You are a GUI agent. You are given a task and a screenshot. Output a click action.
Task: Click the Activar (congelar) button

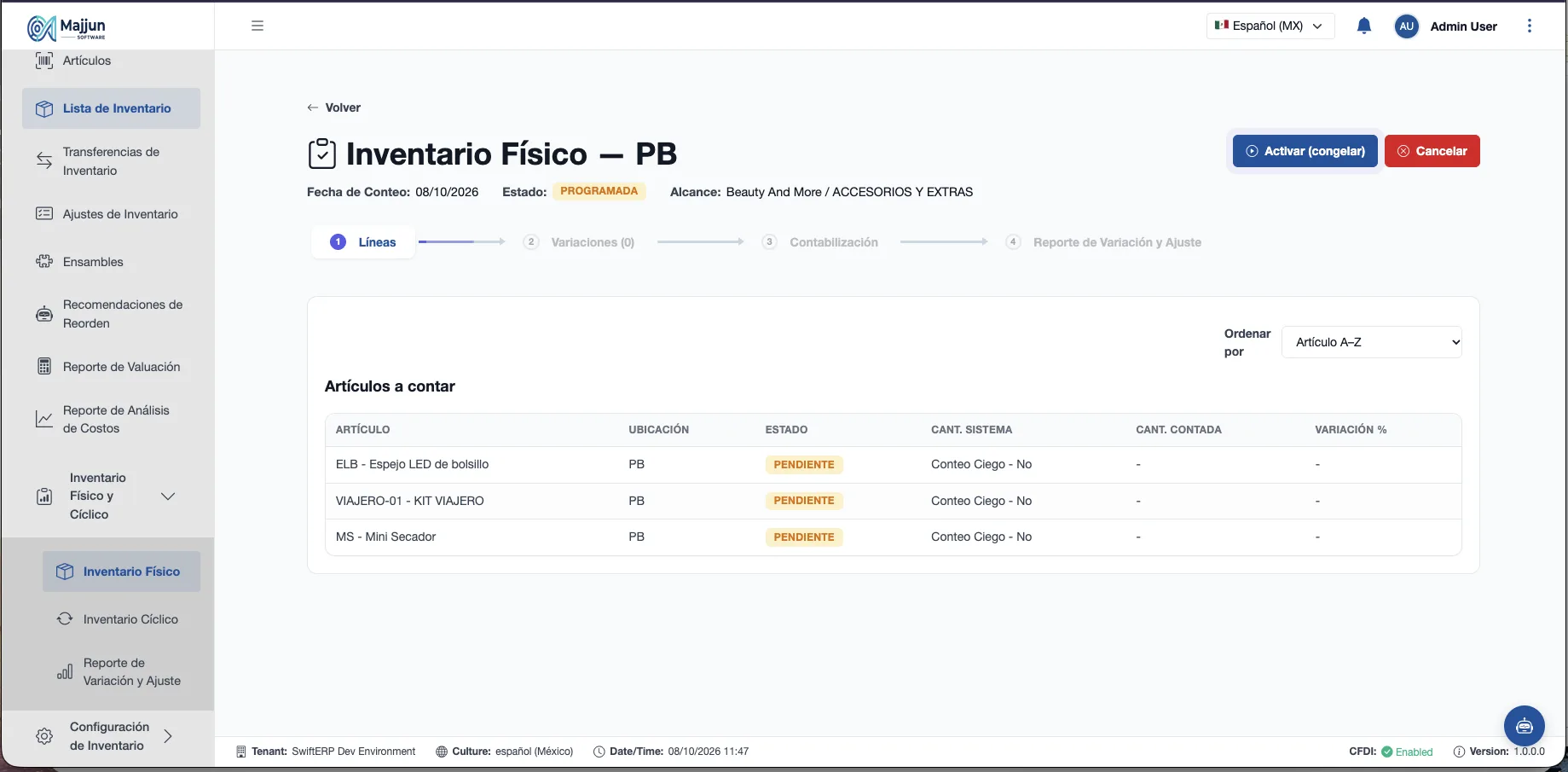(1305, 151)
